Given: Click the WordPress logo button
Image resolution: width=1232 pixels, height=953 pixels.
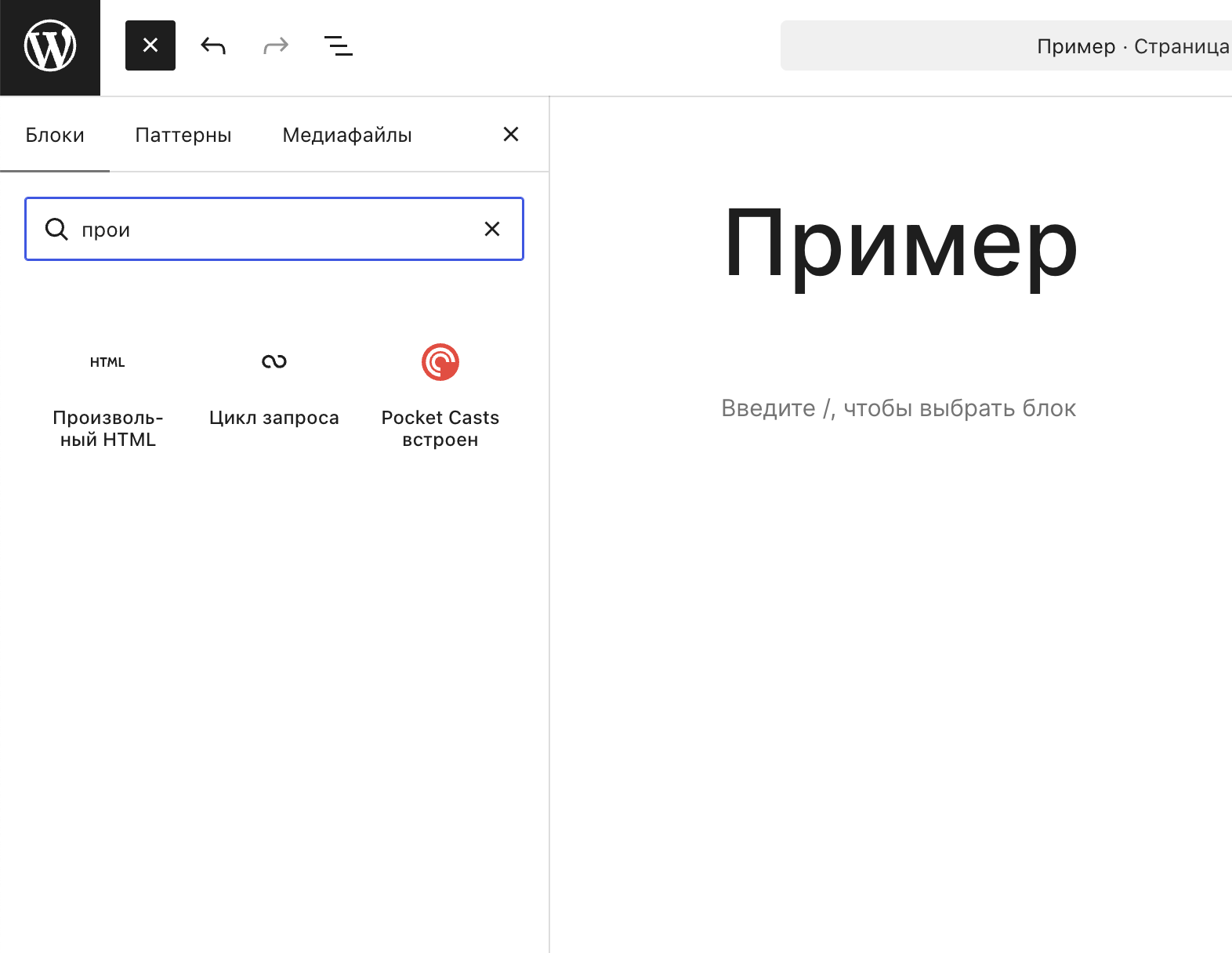Looking at the screenshot, I should coord(50,46).
